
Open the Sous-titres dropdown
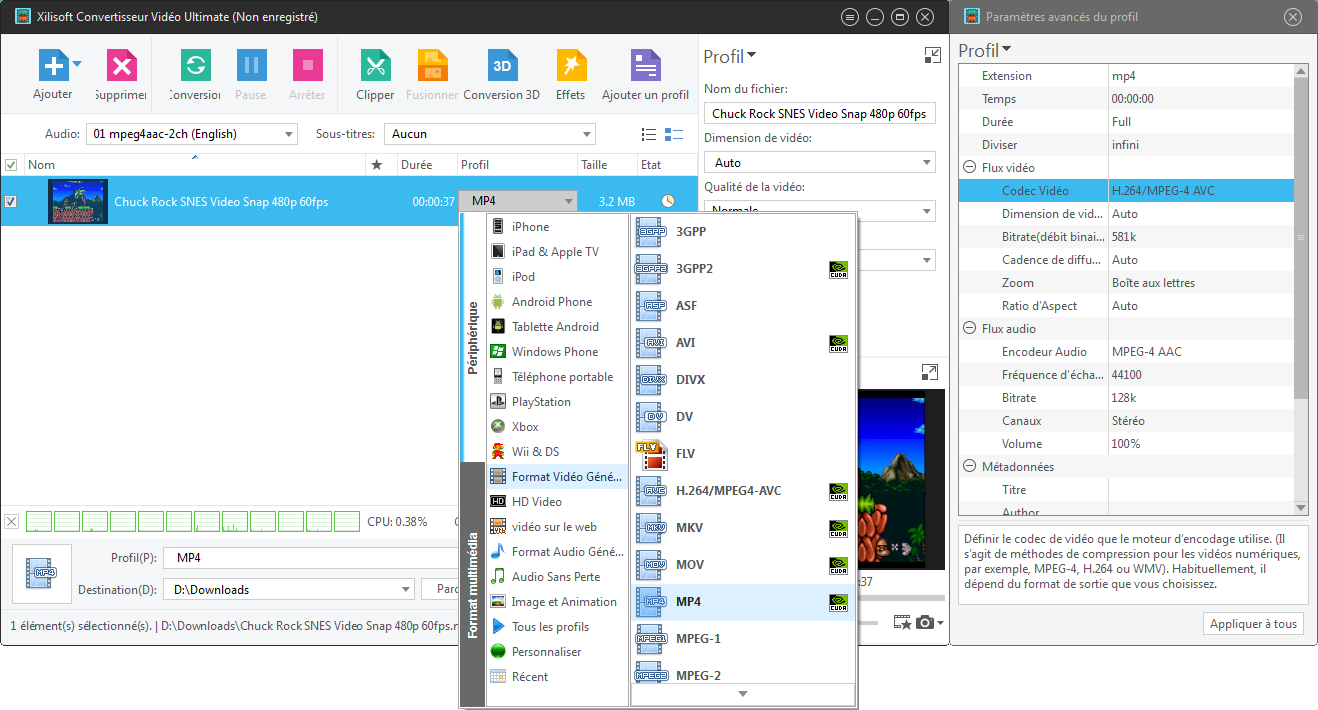490,134
